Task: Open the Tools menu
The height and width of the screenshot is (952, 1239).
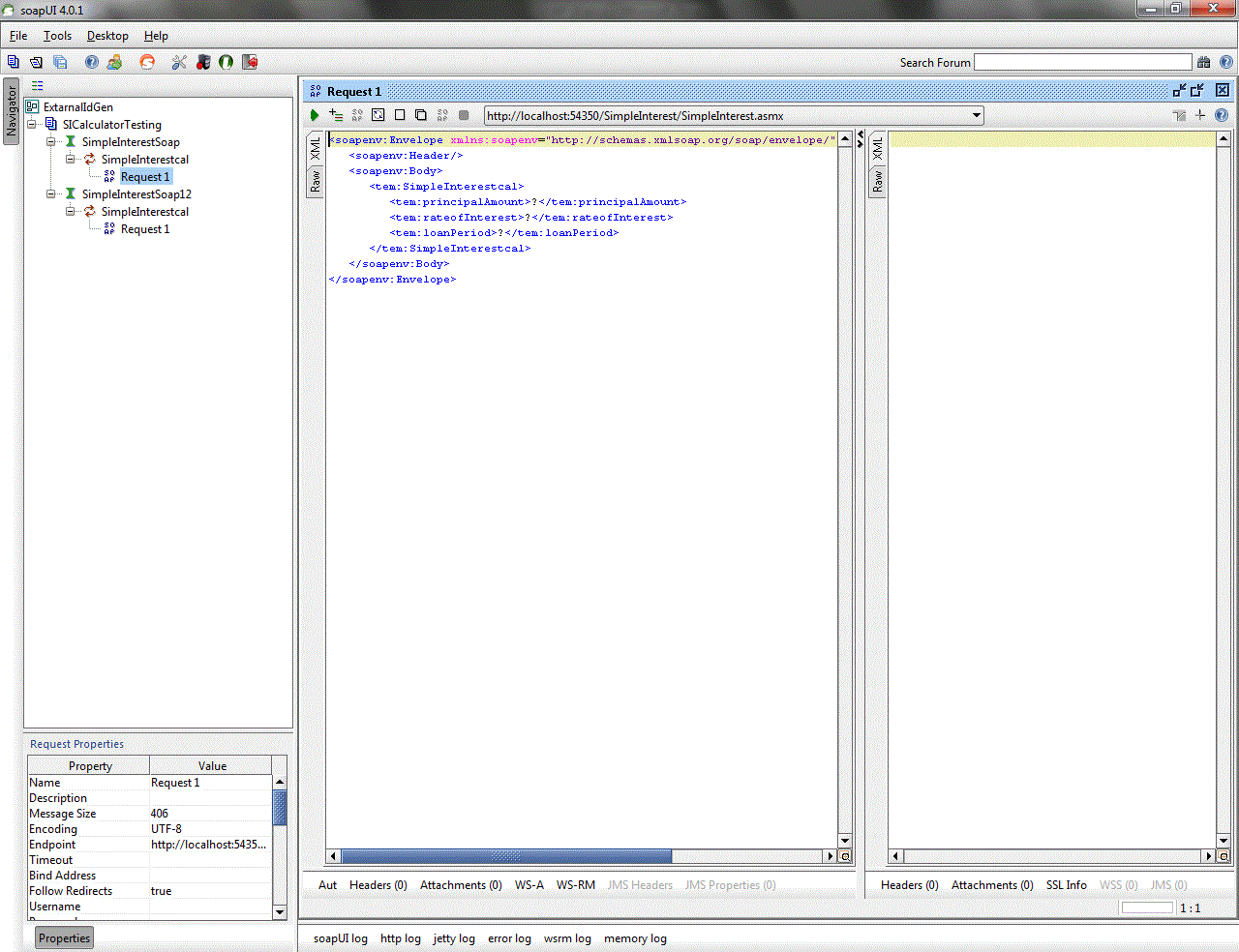Action: (x=57, y=36)
